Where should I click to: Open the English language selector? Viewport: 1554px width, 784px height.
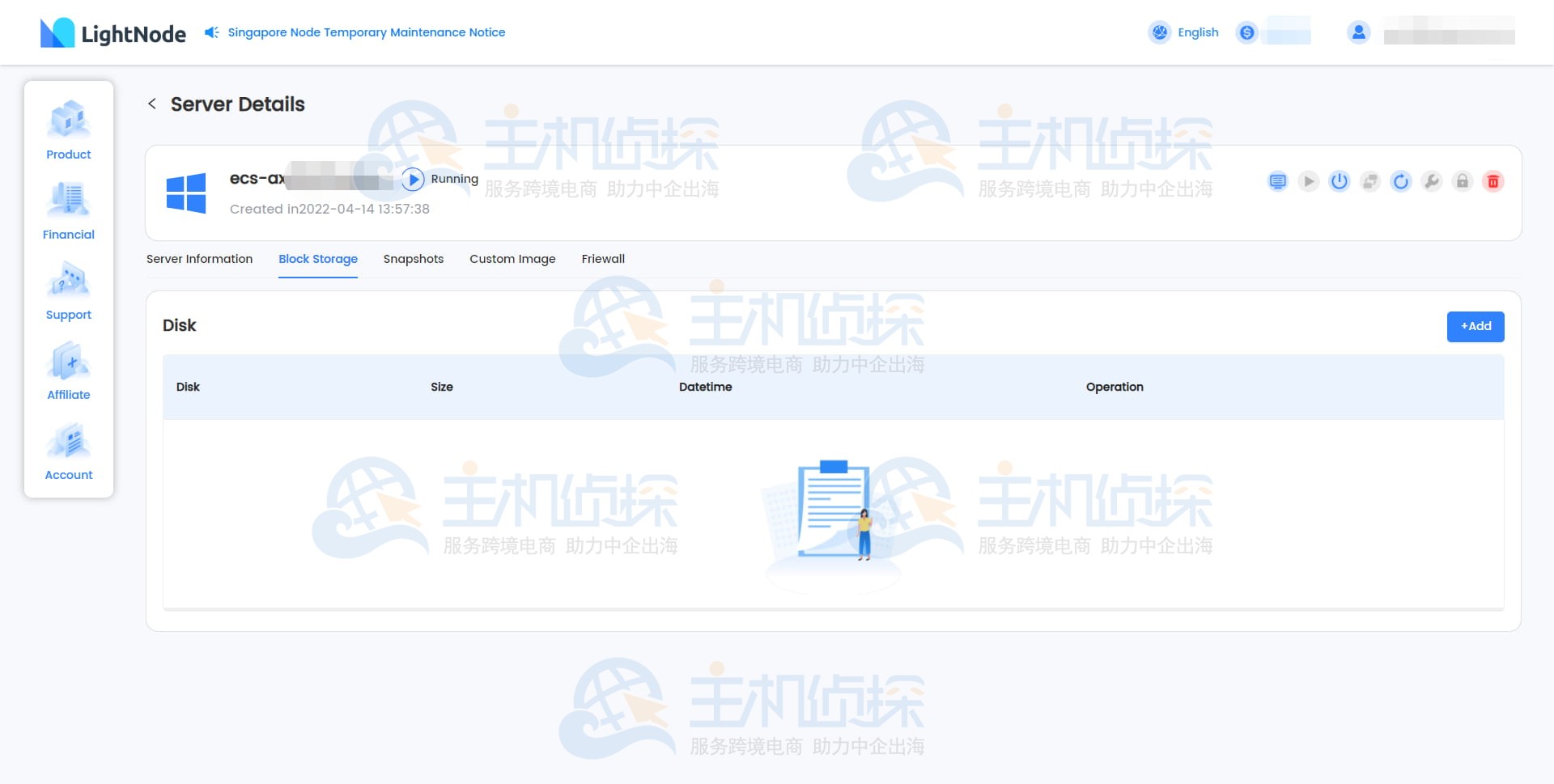1183,32
